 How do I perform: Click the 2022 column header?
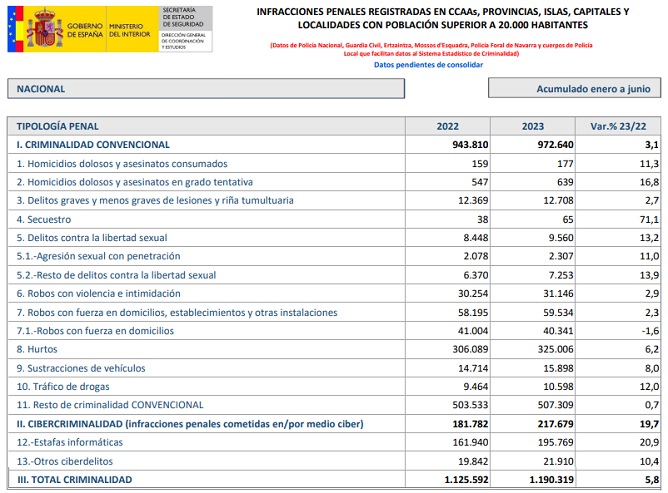pos(449,126)
